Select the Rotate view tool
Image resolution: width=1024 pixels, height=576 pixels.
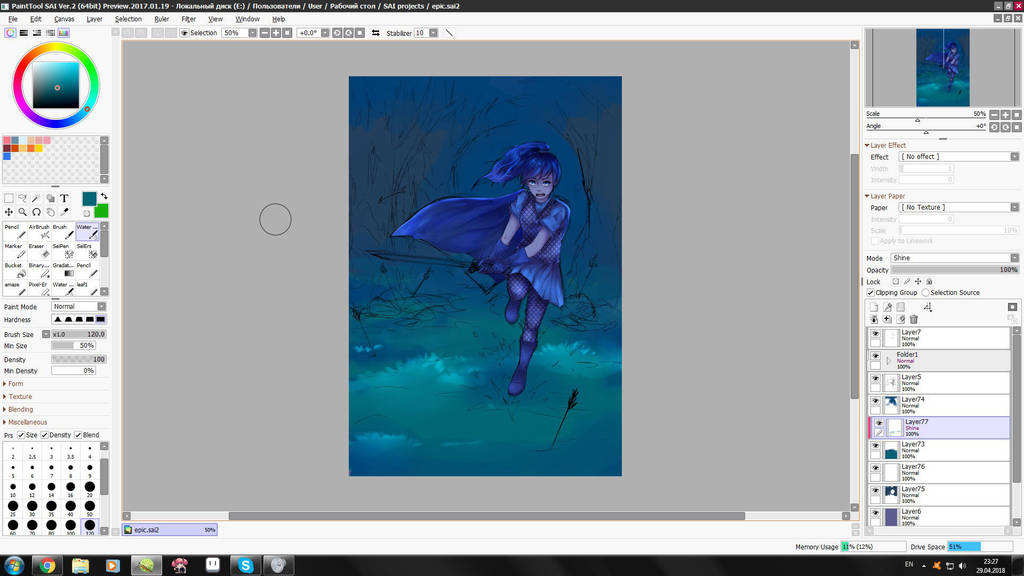(x=36, y=212)
